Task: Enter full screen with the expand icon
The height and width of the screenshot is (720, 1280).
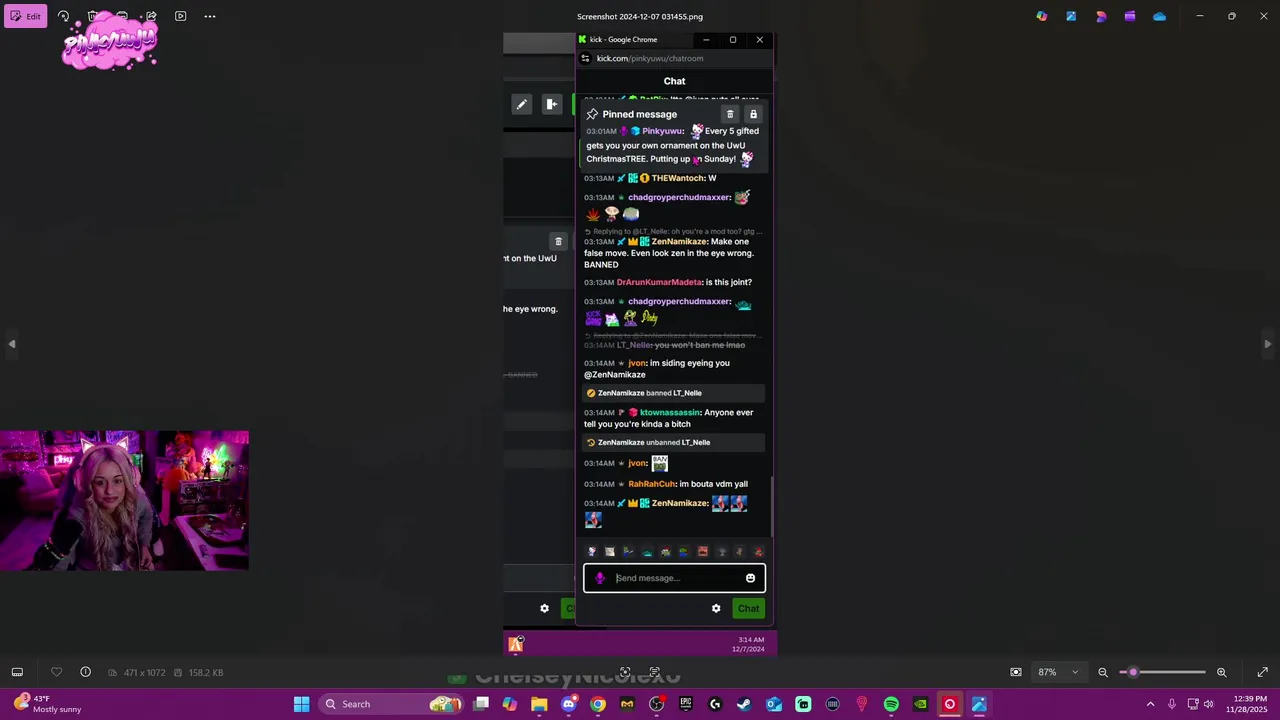Action: pyautogui.click(x=1262, y=672)
